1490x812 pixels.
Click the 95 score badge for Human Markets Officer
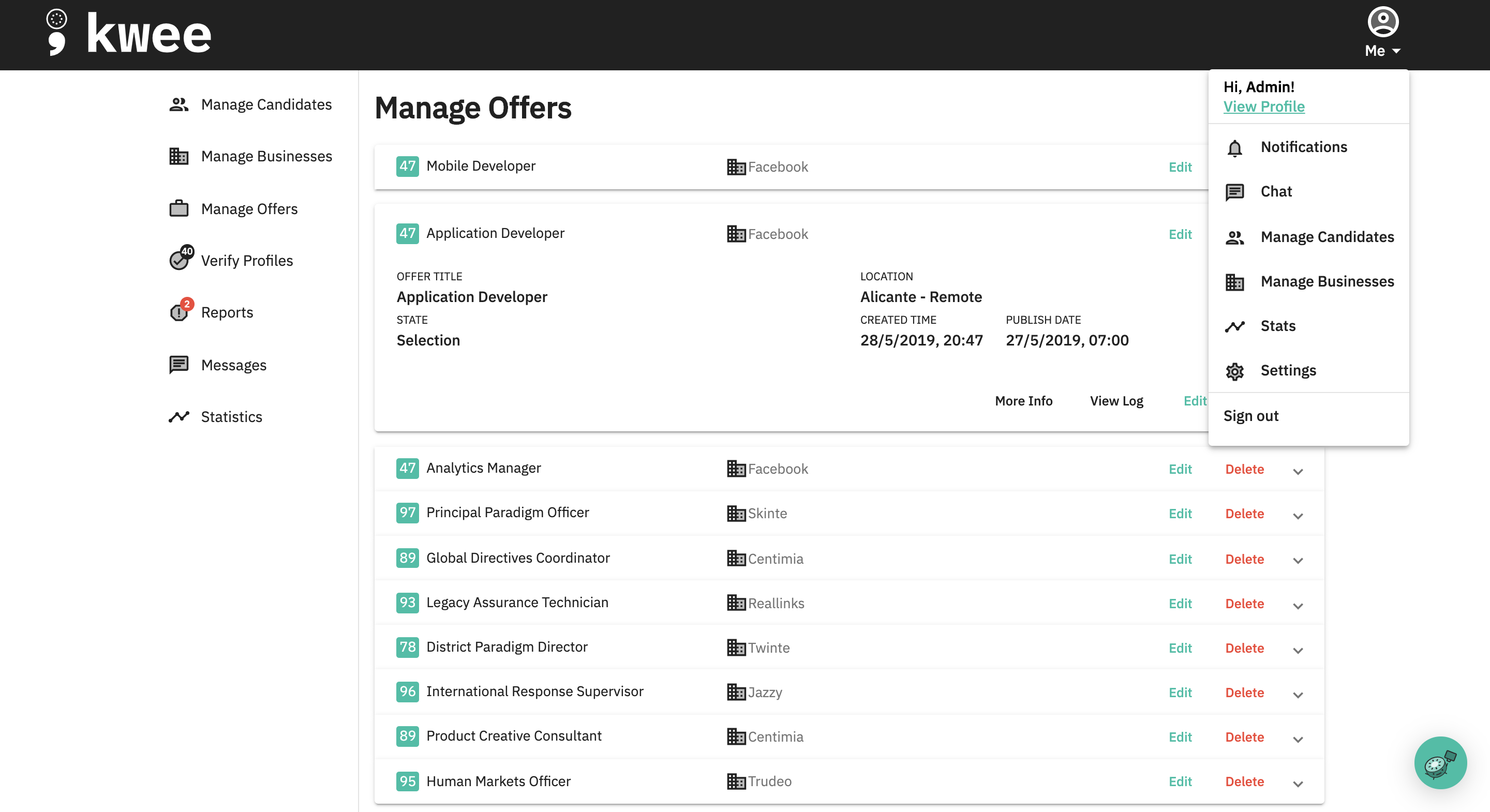click(407, 781)
